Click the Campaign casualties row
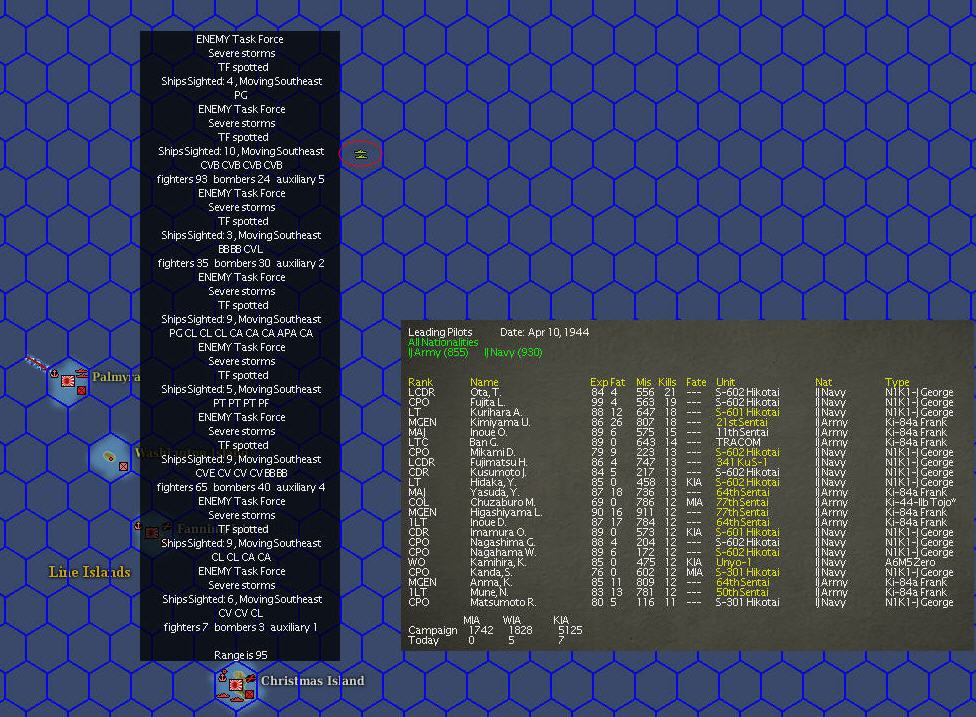The height and width of the screenshot is (717, 976). click(x=495, y=630)
